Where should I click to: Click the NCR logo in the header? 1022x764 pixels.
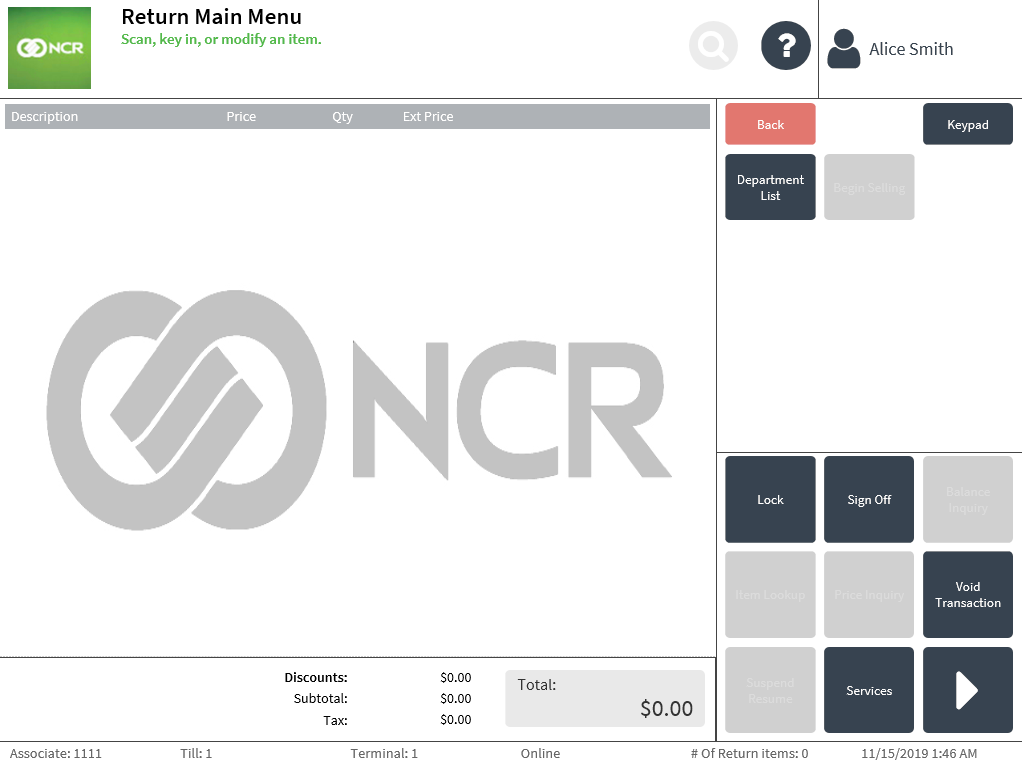tap(49, 48)
